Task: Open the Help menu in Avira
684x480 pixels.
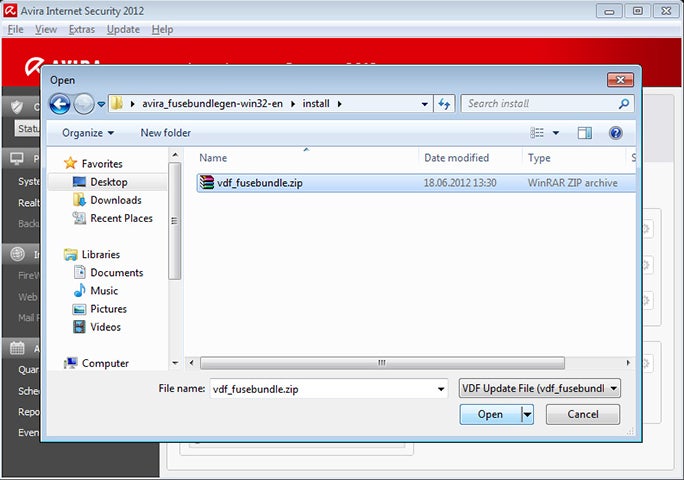Action: (x=162, y=29)
